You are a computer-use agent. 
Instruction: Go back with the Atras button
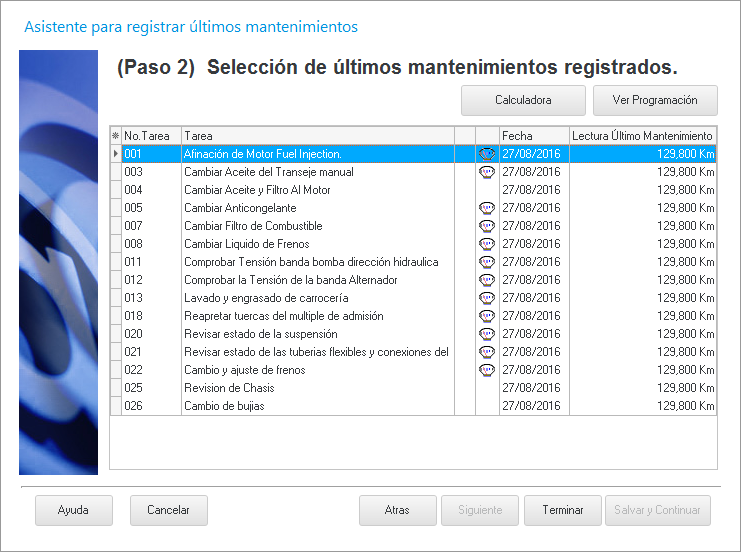(x=397, y=510)
